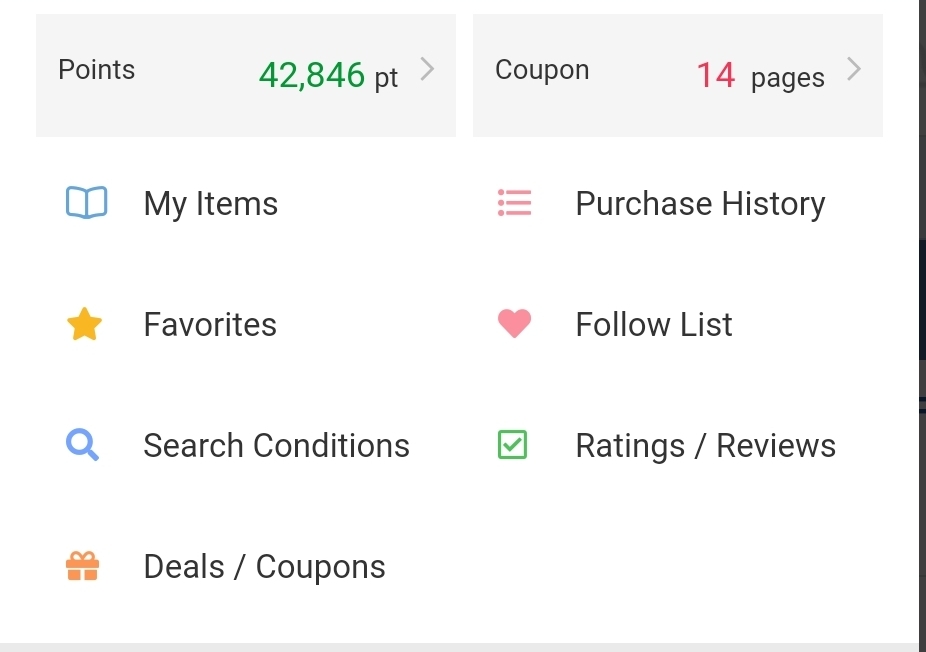Open saved Search Conditions

(276, 445)
